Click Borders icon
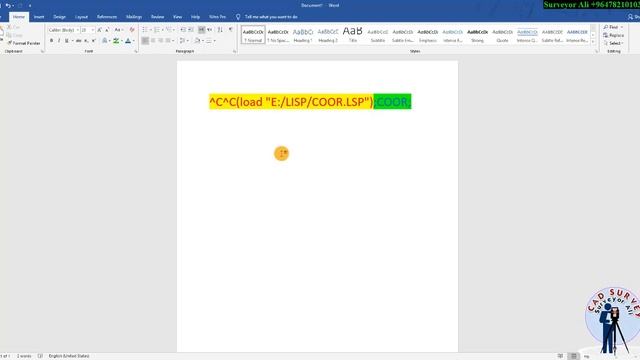Viewport: 640px width, 360px height. [x=209, y=41]
